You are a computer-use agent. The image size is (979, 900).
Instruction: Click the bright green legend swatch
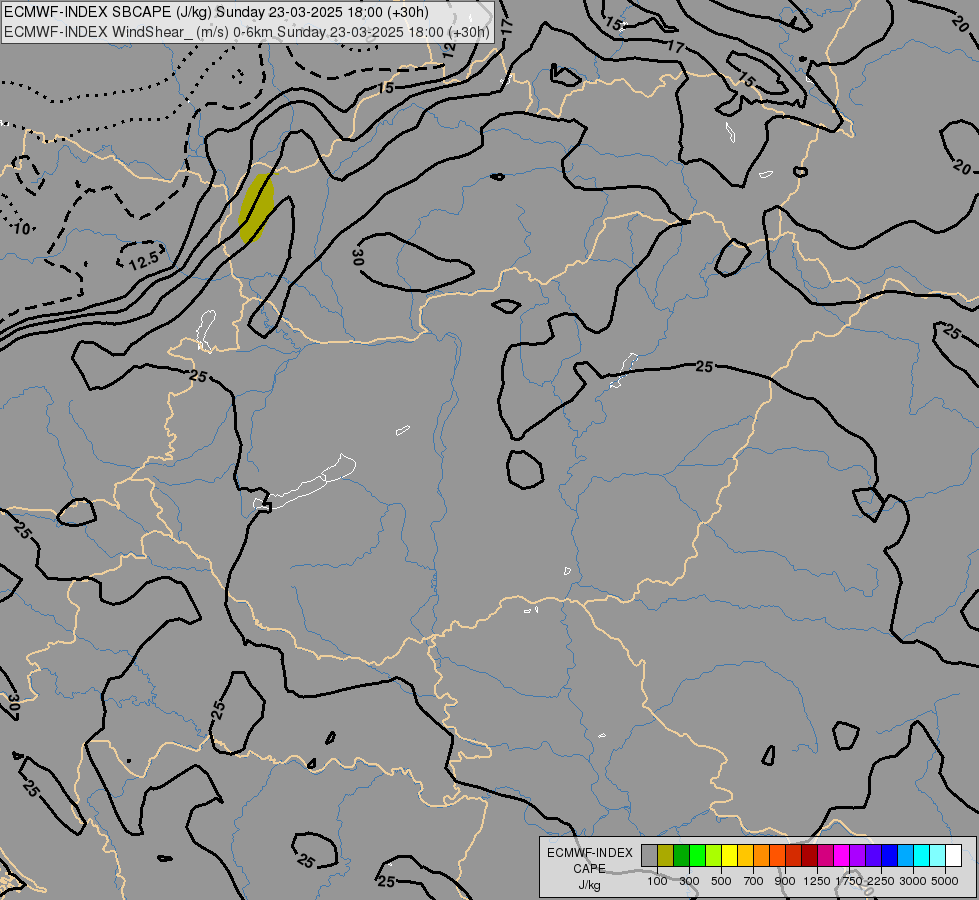[x=697, y=856]
